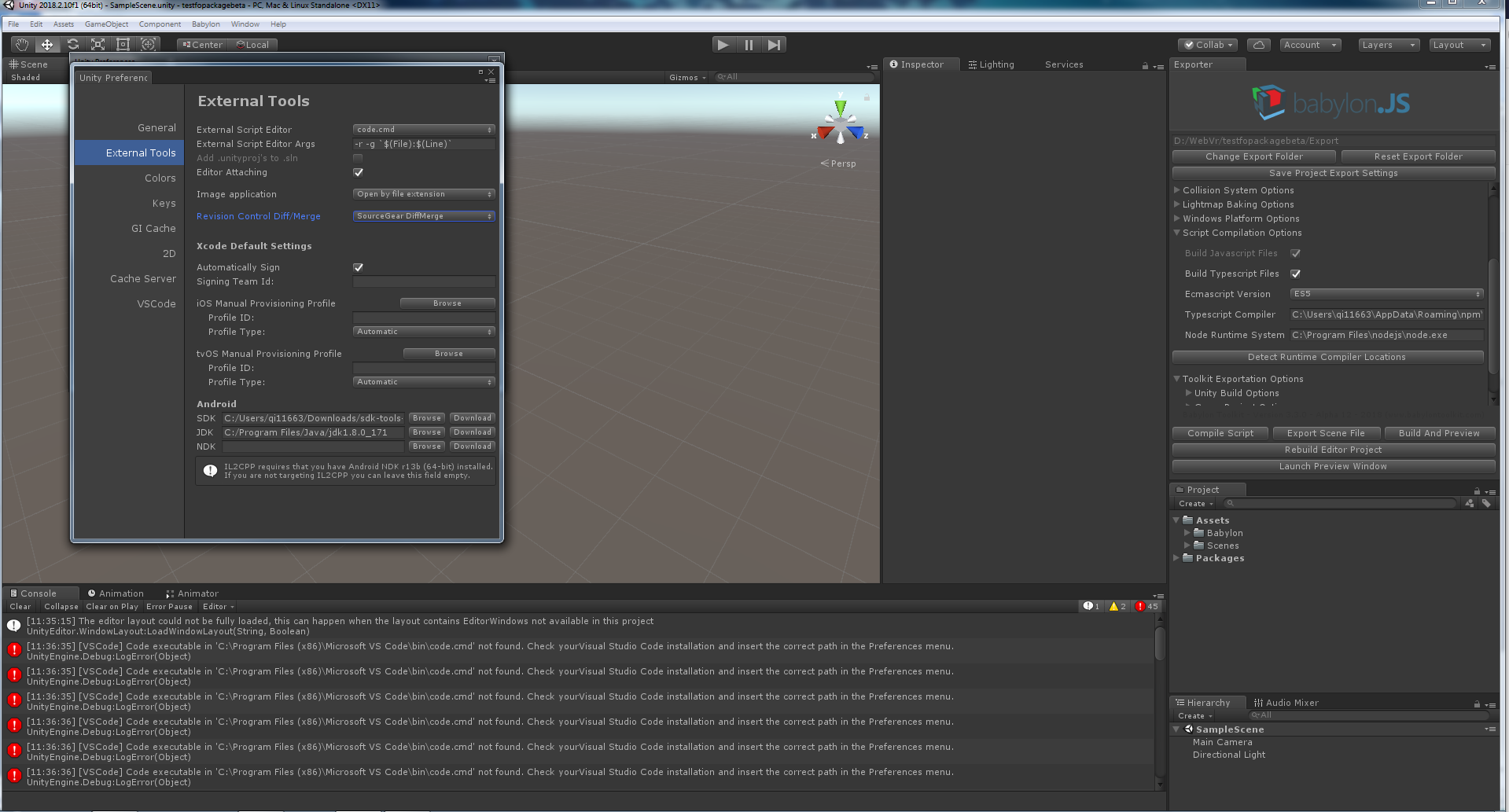Toggle Build Javascript Files checkbox
1509x812 pixels.
click(1296, 254)
